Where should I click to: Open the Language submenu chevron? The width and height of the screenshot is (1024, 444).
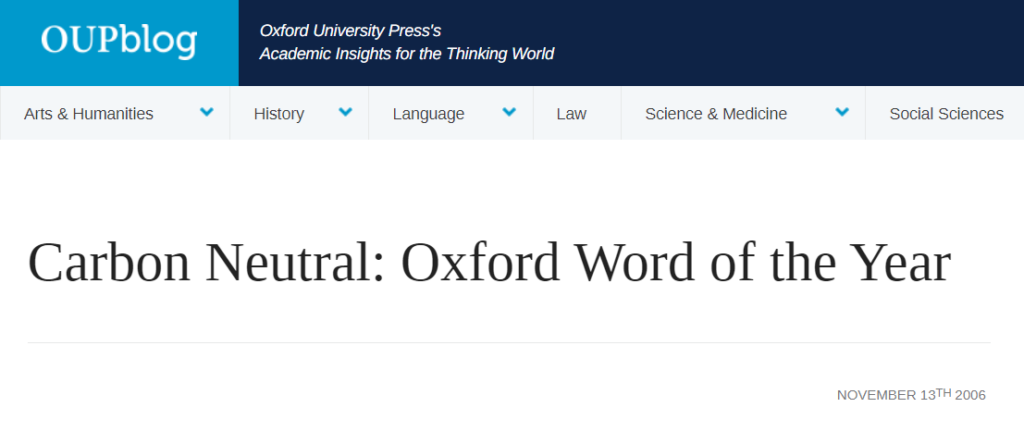(x=509, y=112)
